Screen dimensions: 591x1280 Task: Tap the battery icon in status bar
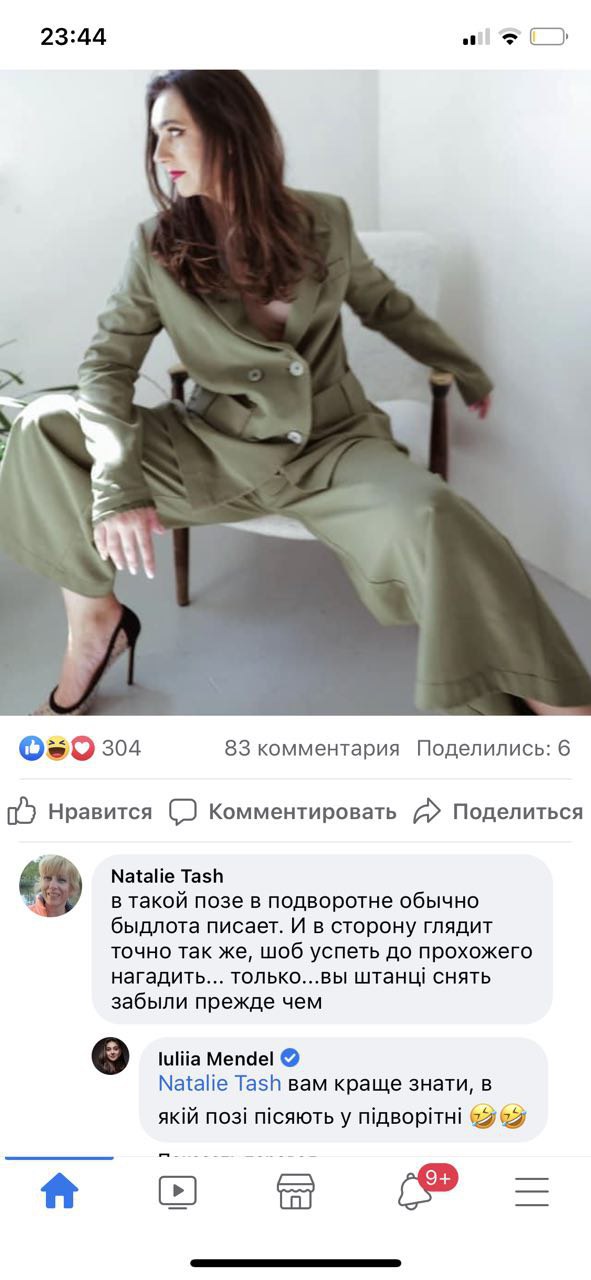pyautogui.click(x=548, y=38)
